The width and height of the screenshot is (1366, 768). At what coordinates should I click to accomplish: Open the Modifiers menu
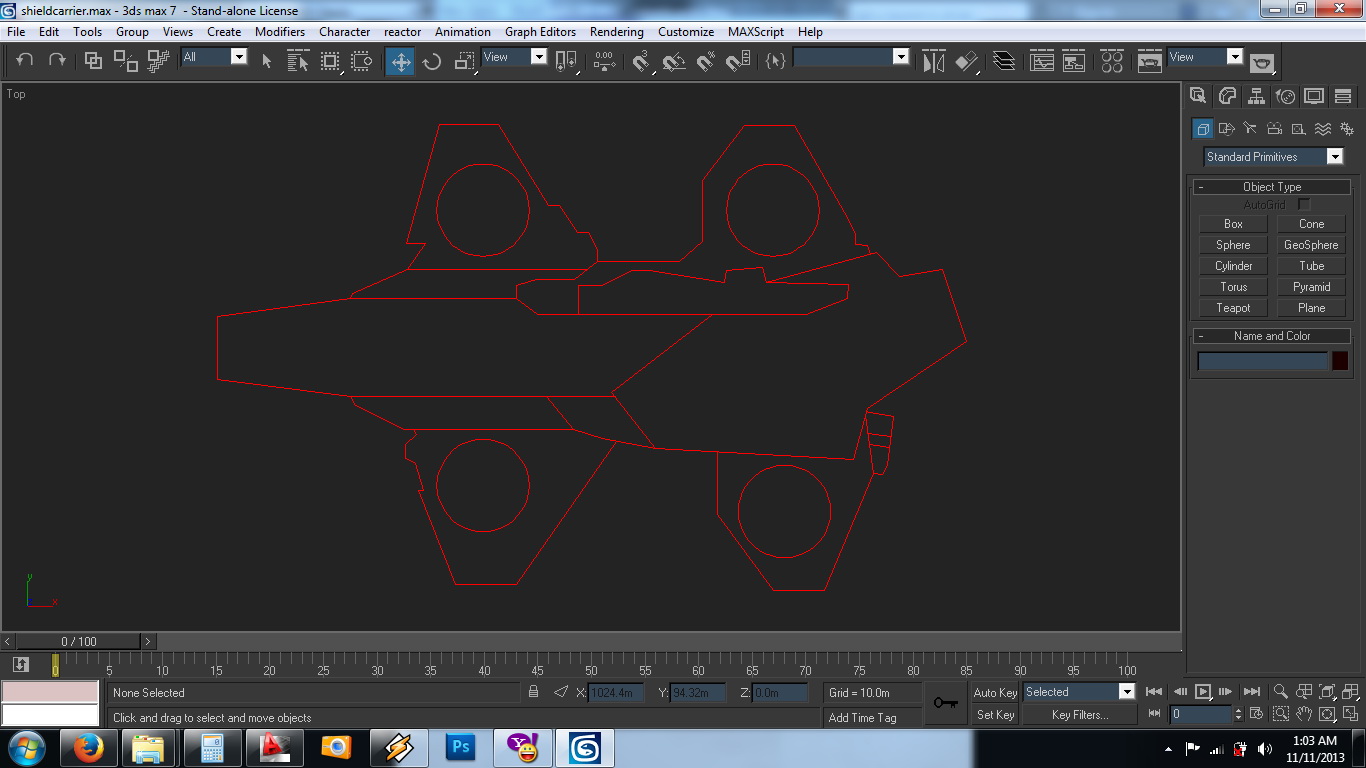[280, 32]
